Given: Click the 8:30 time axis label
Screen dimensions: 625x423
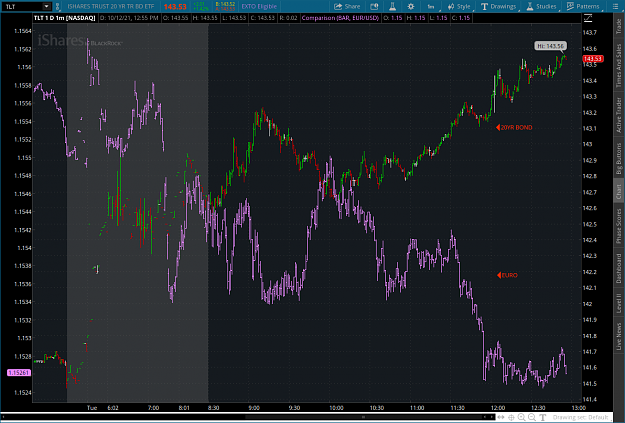Looking at the screenshot, I should click(213, 408).
